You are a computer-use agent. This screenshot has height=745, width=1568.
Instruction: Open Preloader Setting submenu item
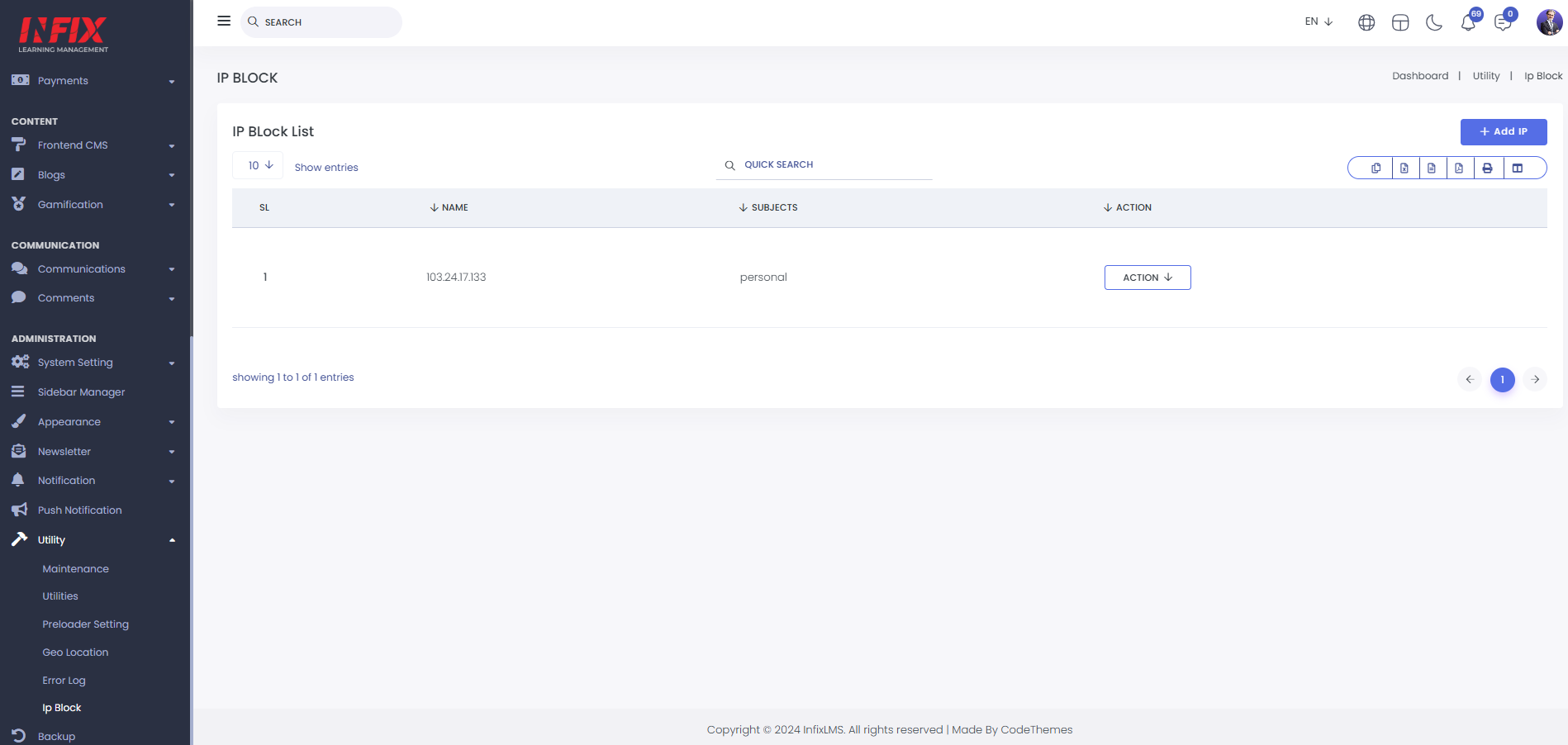[85, 624]
